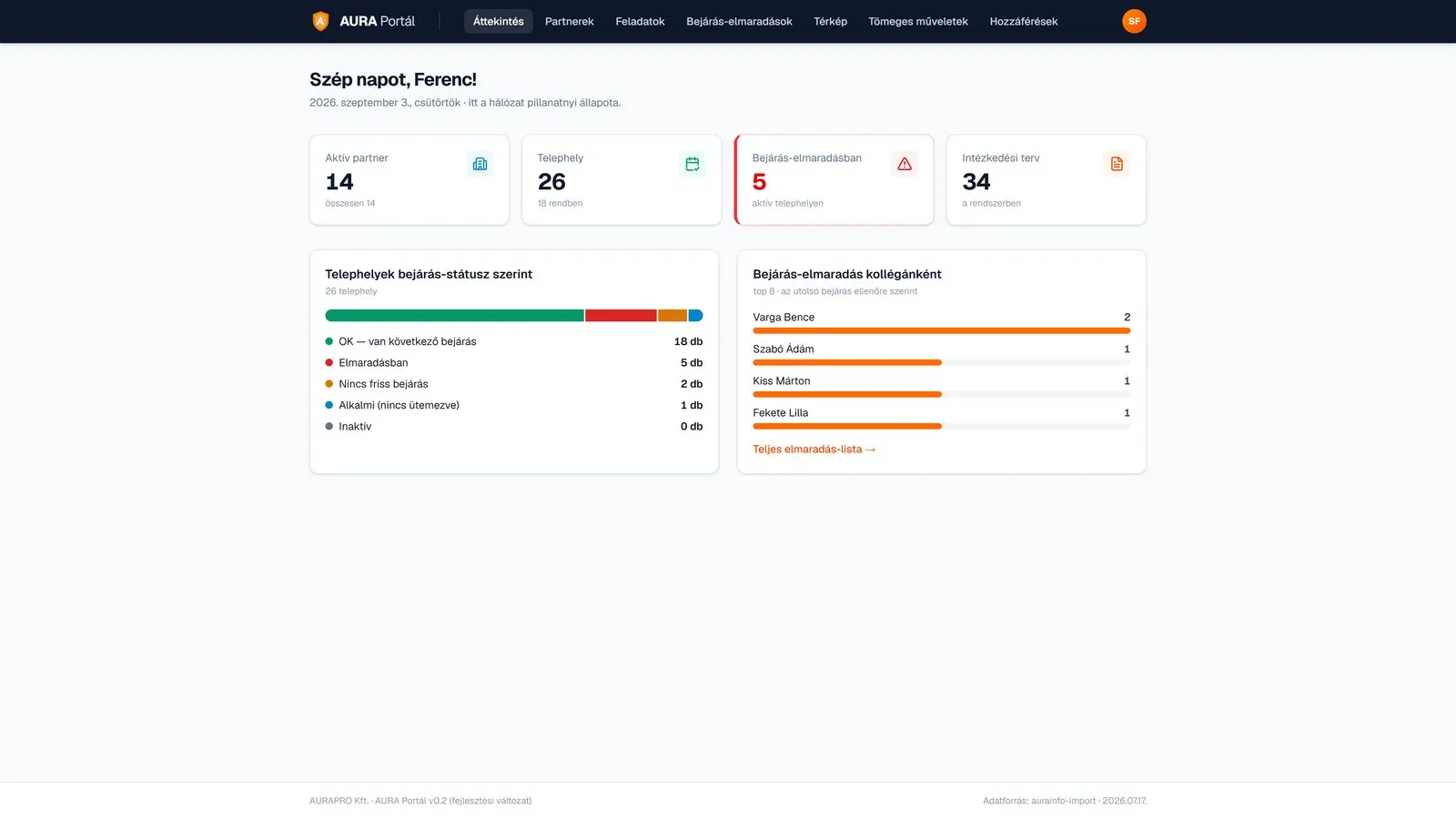Click the '18 rendben' caption

point(560,204)
